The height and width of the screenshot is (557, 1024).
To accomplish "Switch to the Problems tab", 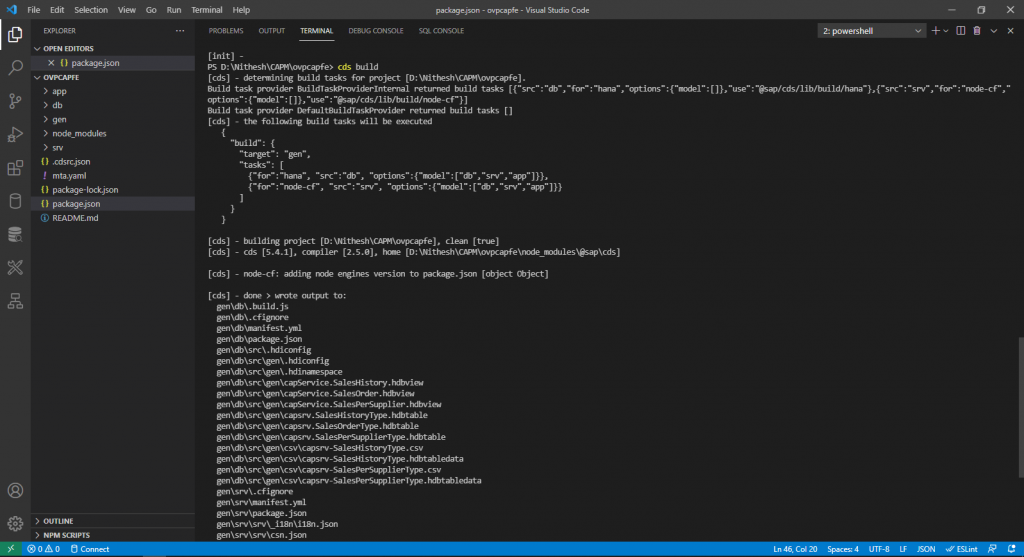I will pyautogui.click(x=226, y=31).
